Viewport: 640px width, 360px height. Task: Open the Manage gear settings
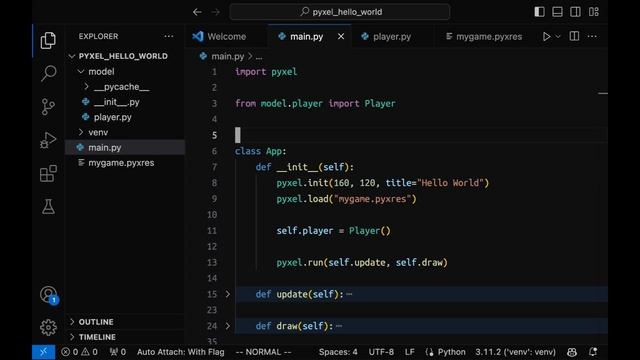point(48,327)
